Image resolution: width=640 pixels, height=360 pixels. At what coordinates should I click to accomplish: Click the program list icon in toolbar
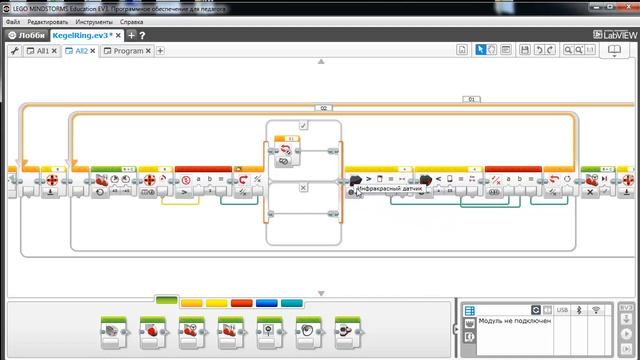point(462,50)
